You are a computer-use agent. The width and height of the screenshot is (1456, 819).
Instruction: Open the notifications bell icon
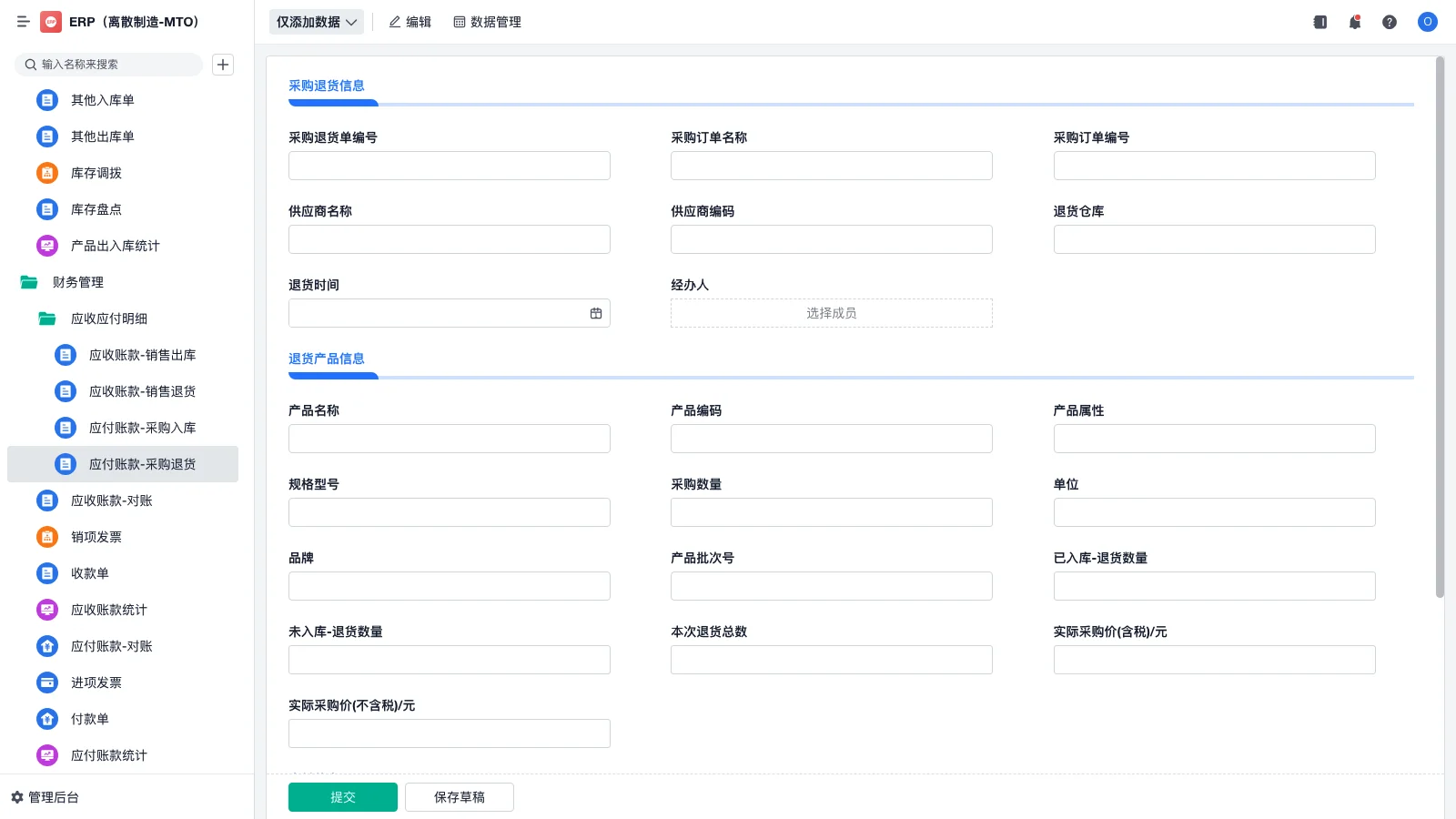click(1355, 22)
